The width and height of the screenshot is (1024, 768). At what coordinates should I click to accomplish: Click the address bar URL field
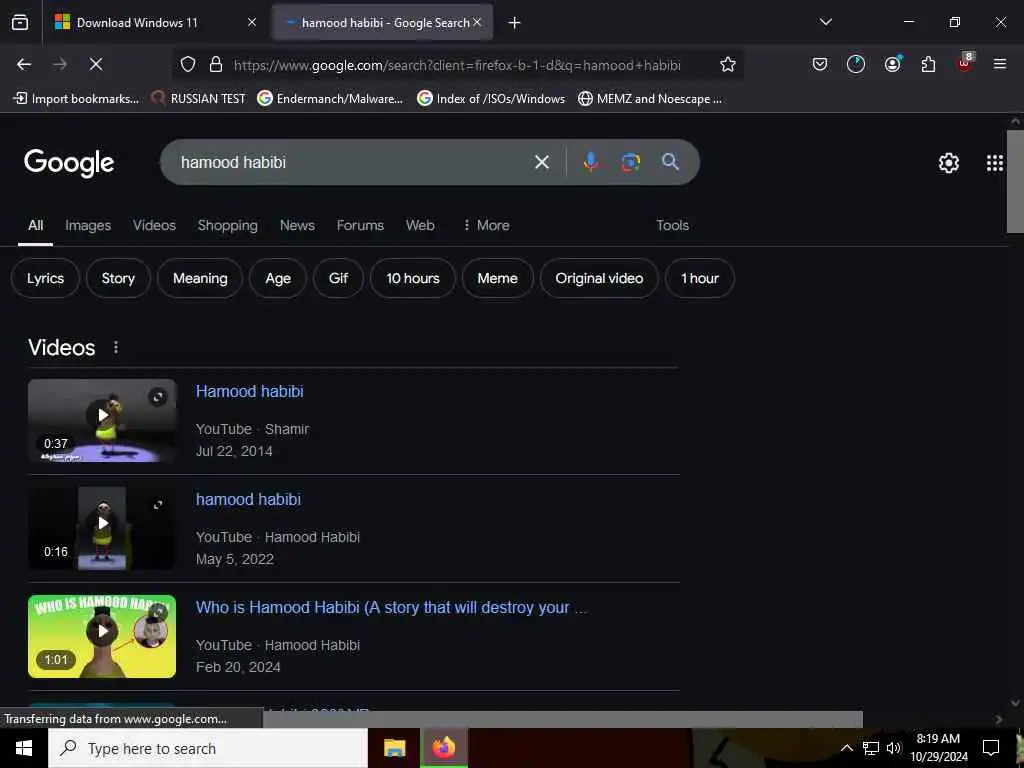click(x=457, y=65)
